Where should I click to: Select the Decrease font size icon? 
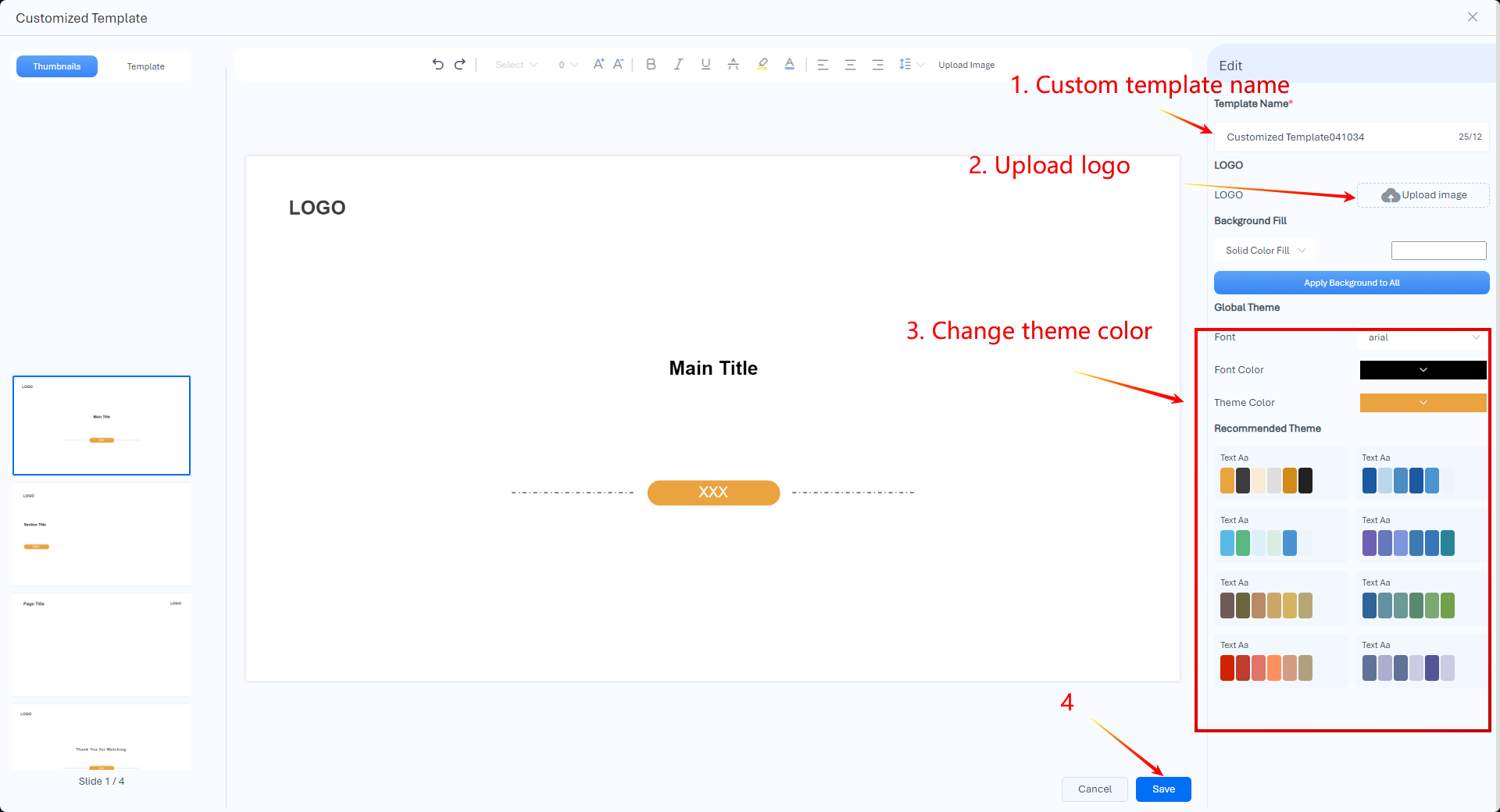pyautogui.click(x=618, y=64)
